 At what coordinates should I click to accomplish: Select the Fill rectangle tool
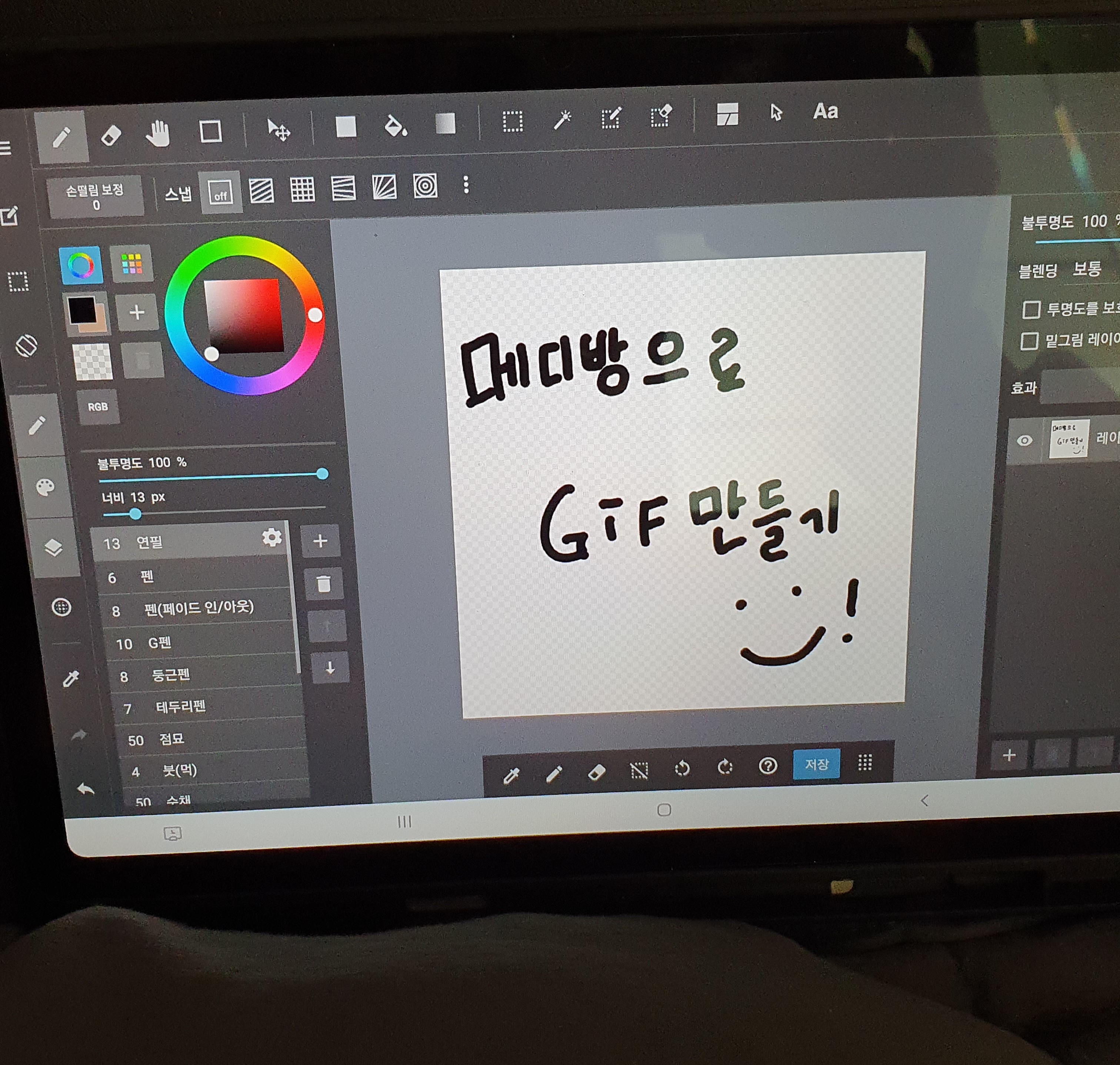click(346, 127)
